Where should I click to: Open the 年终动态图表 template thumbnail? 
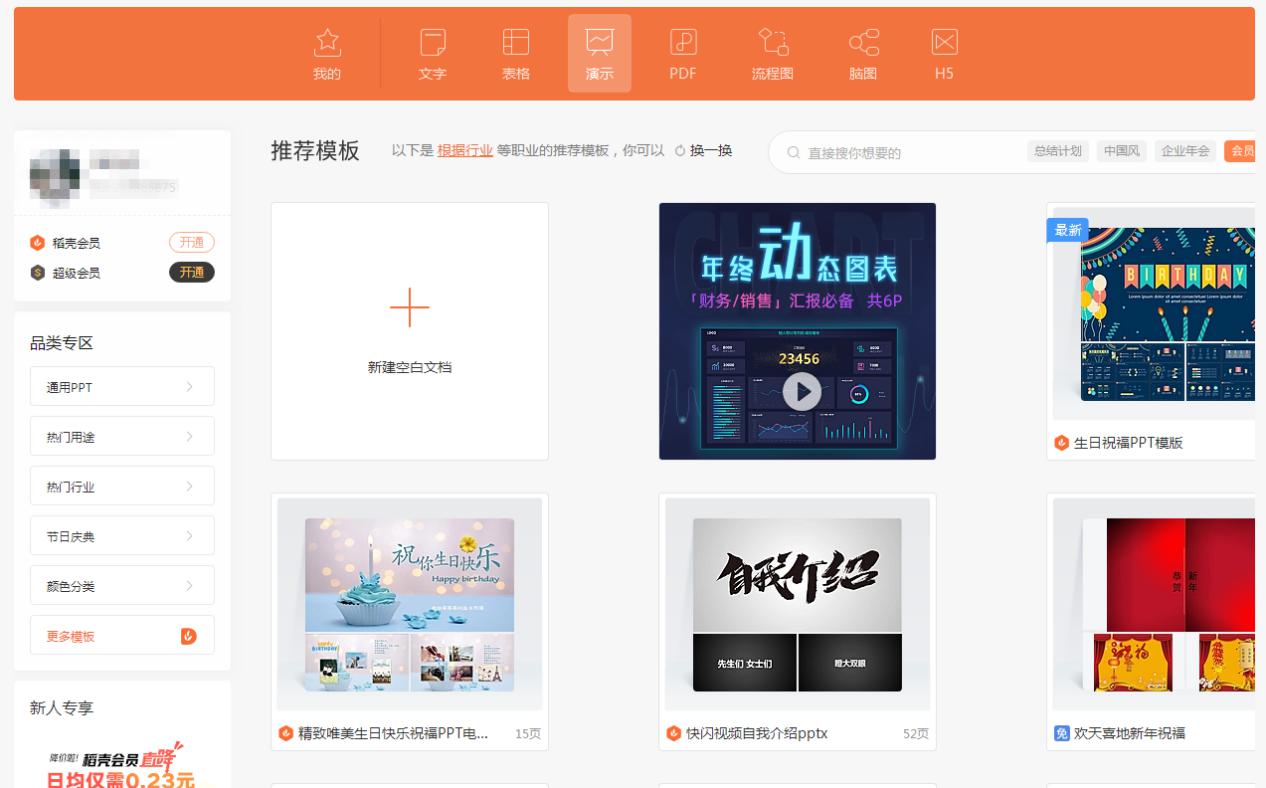point(797,331)
